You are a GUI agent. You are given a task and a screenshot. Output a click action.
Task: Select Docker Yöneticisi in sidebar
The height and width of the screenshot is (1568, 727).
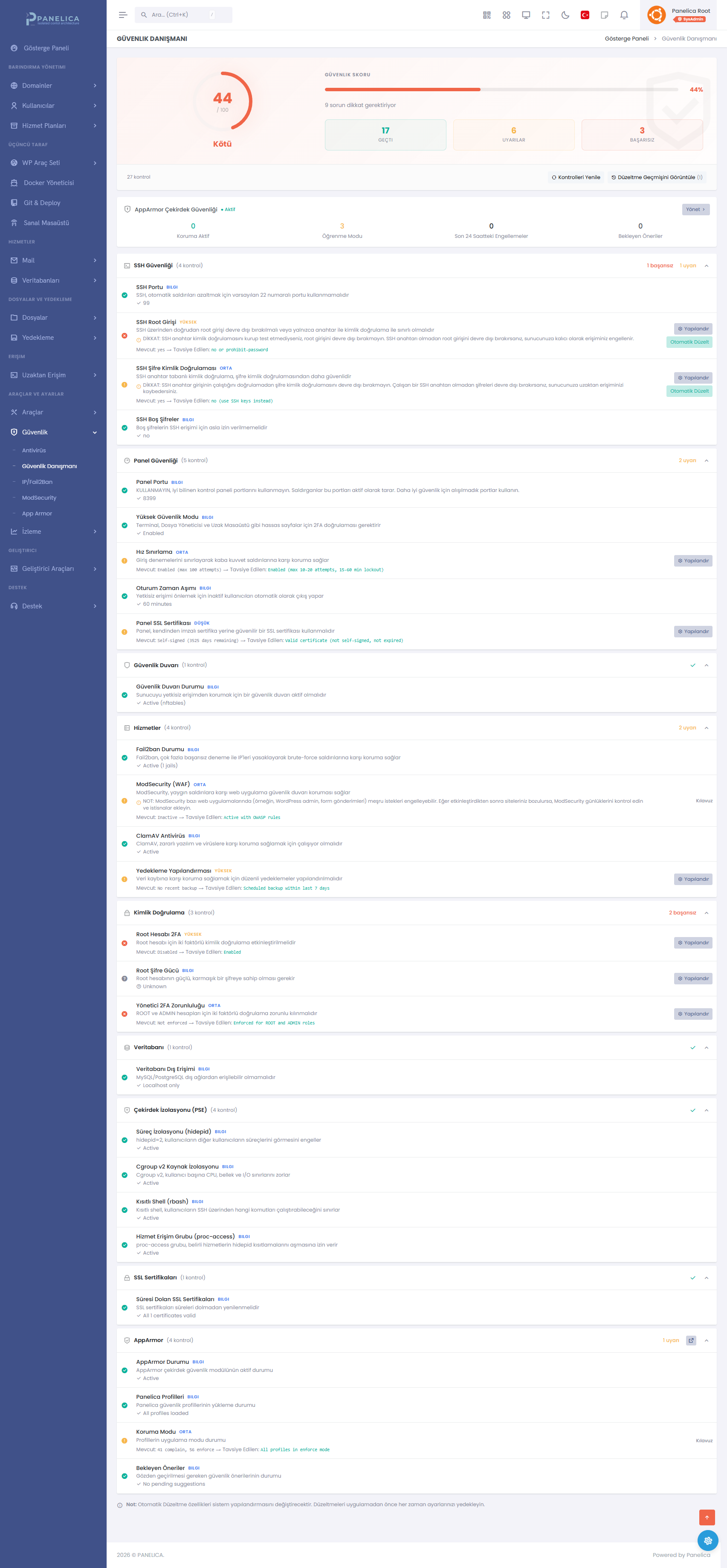49,182
